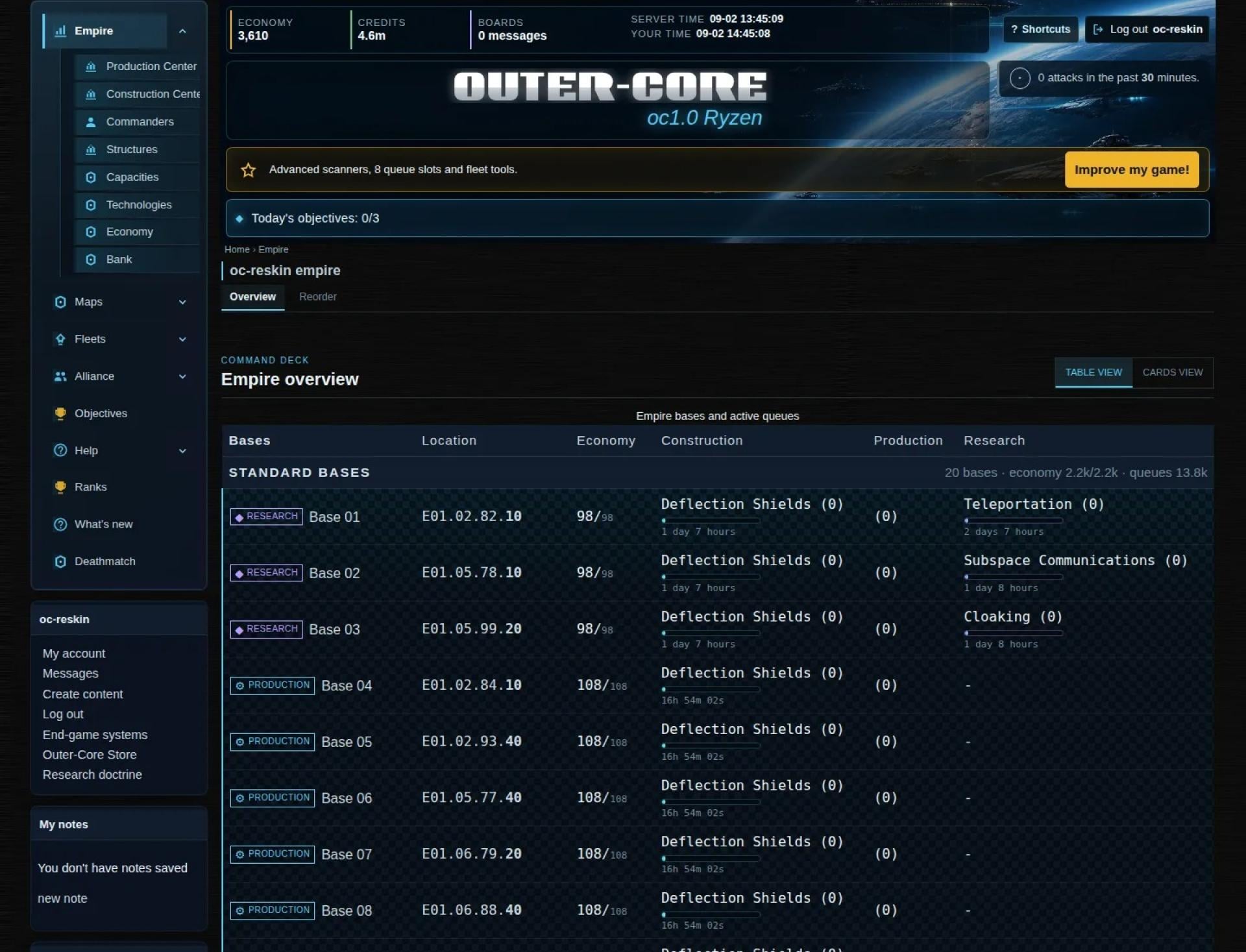Select the Overview tab
Image resolution: width=1246 pixels, height=952 pixels.
click(252, 297)
